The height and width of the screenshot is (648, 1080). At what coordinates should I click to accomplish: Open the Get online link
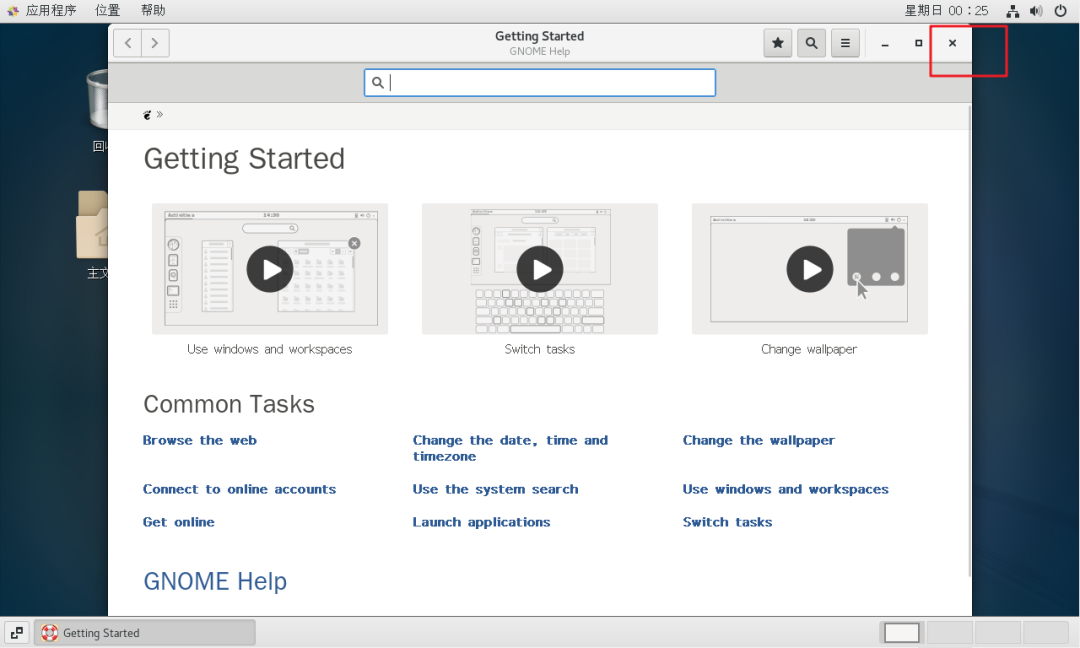tap(178, 523)
